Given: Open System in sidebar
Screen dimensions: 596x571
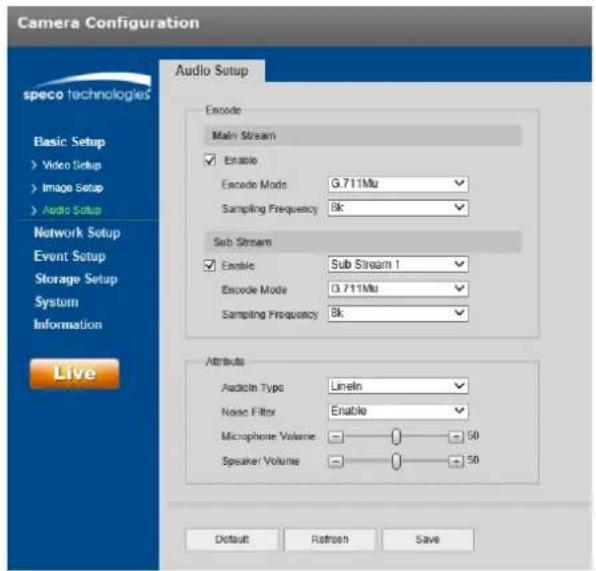Looking at the screenshot, I should (x=57, y=302).
